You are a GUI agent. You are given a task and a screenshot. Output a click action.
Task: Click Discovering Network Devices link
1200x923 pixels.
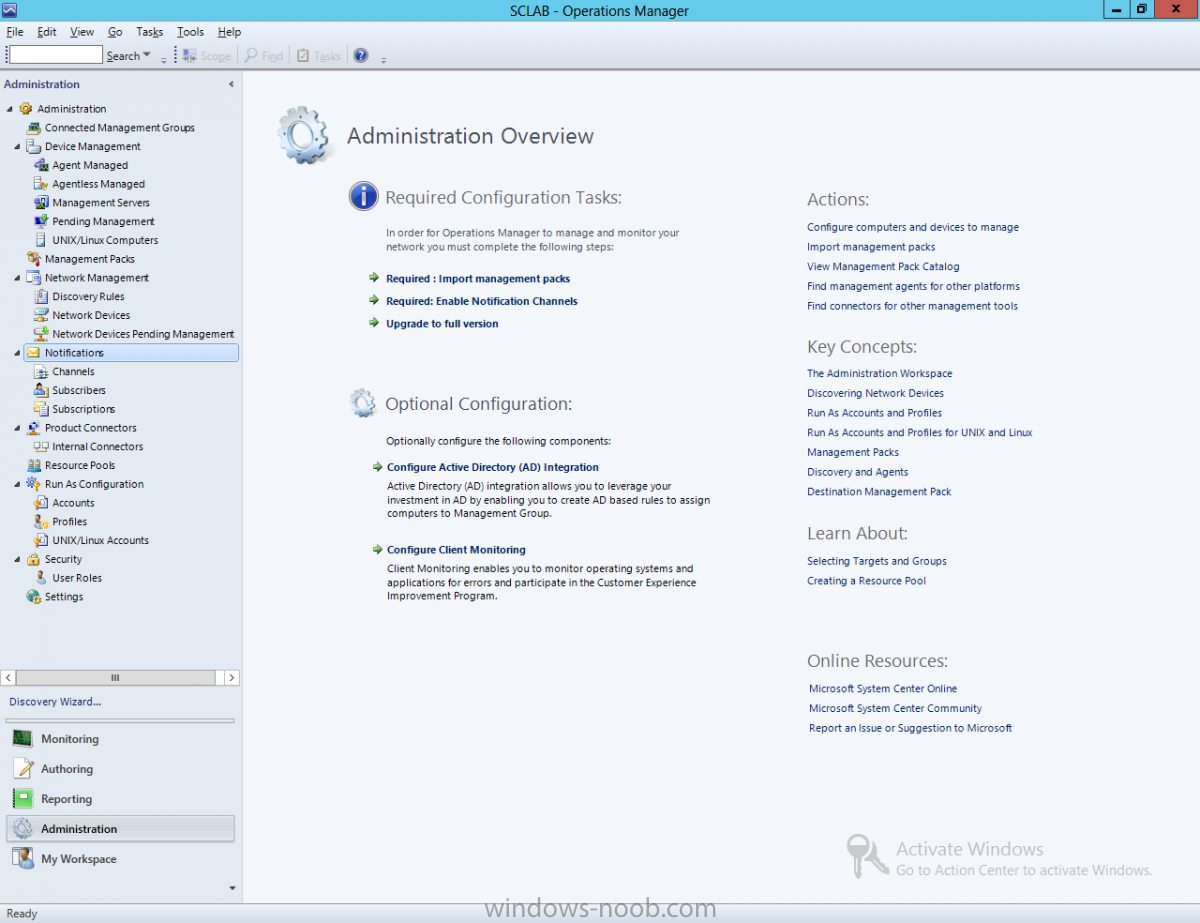click(875, 394)
